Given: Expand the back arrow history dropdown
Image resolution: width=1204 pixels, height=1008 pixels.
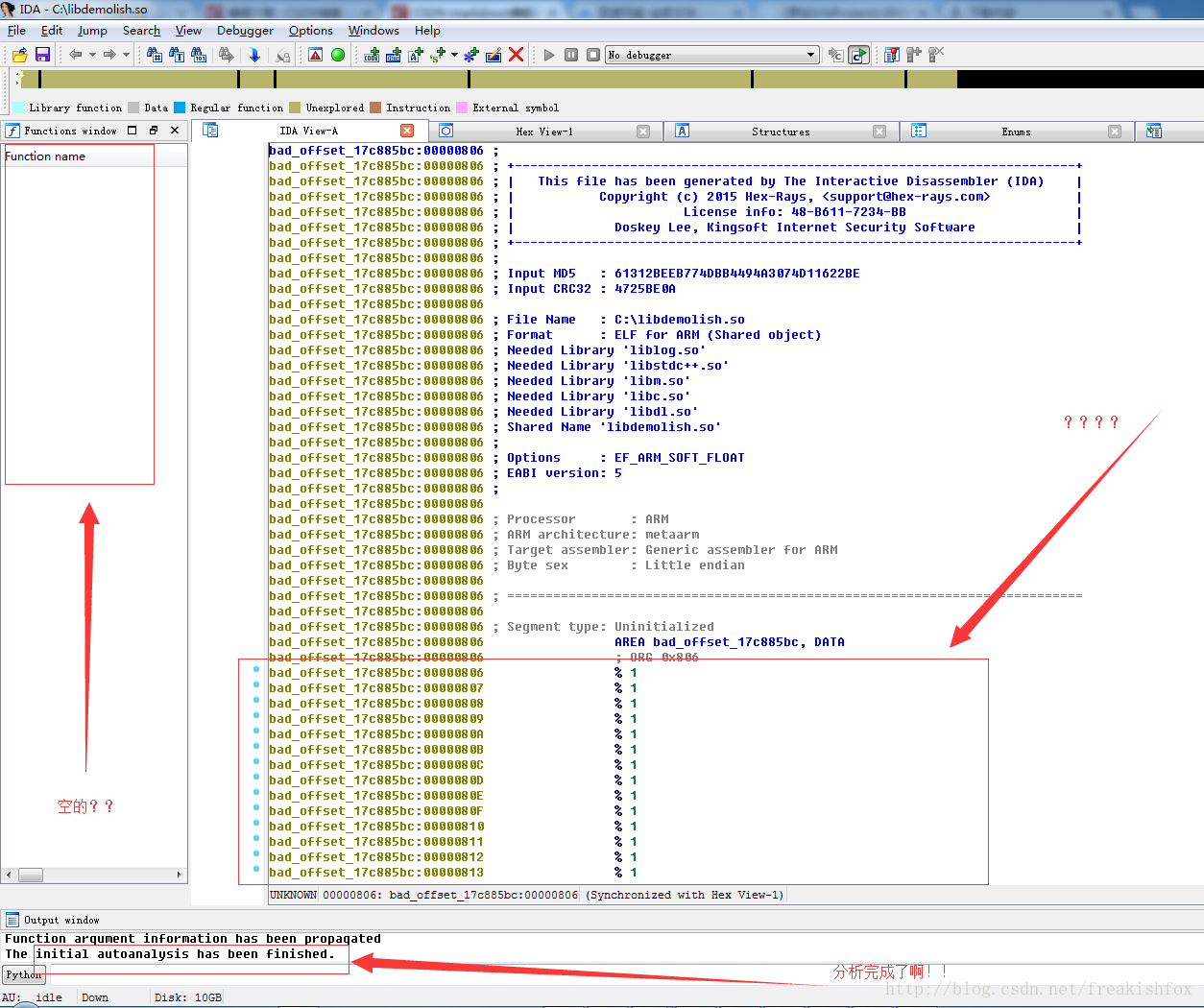Looking at the screenshot, I should point(92,55).
